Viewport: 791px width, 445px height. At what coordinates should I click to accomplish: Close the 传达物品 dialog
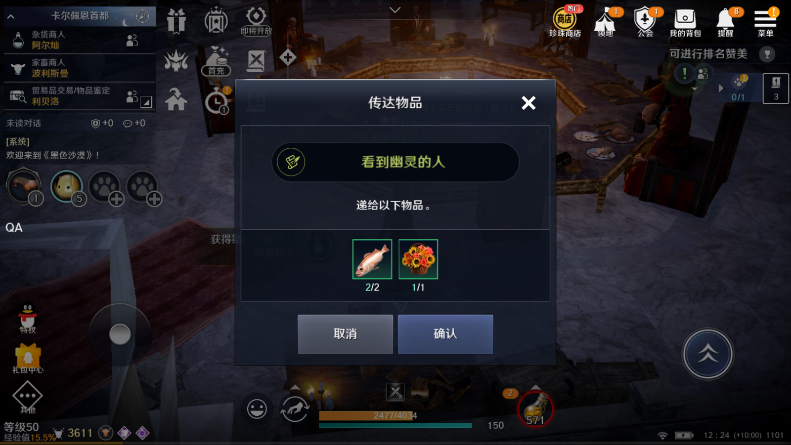pos(528,103)
